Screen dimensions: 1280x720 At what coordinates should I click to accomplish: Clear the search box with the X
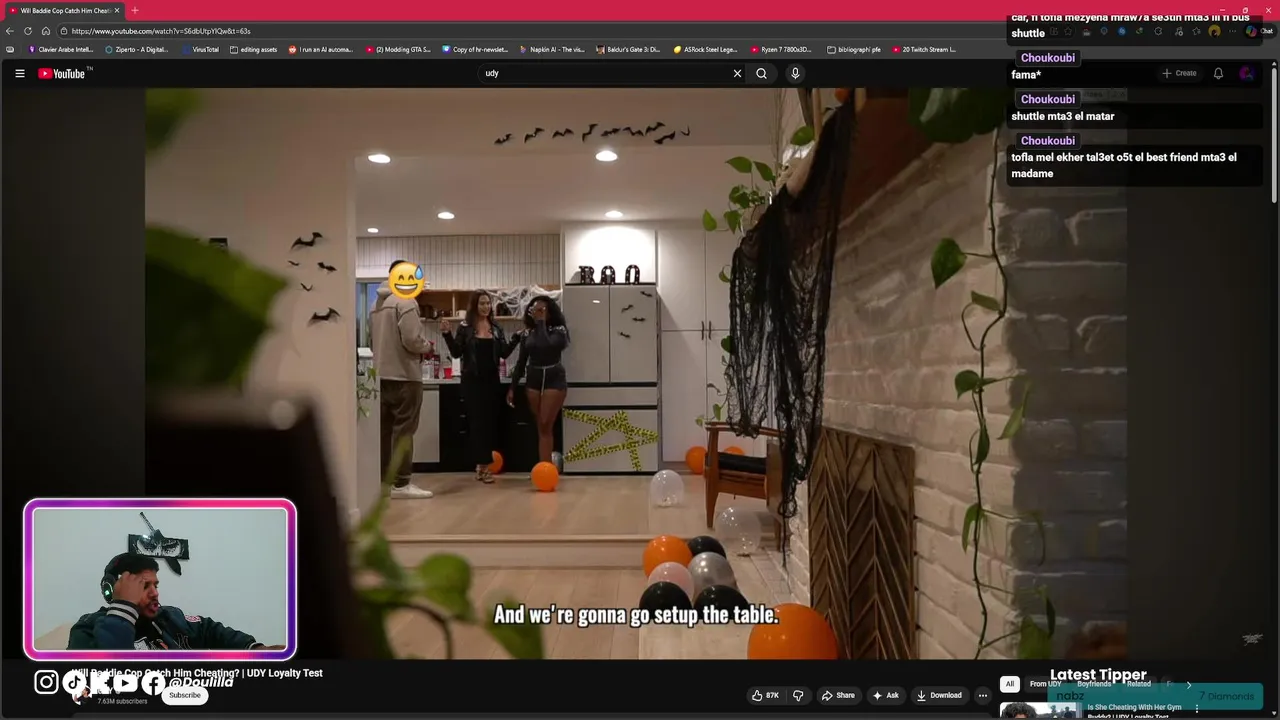737,73
